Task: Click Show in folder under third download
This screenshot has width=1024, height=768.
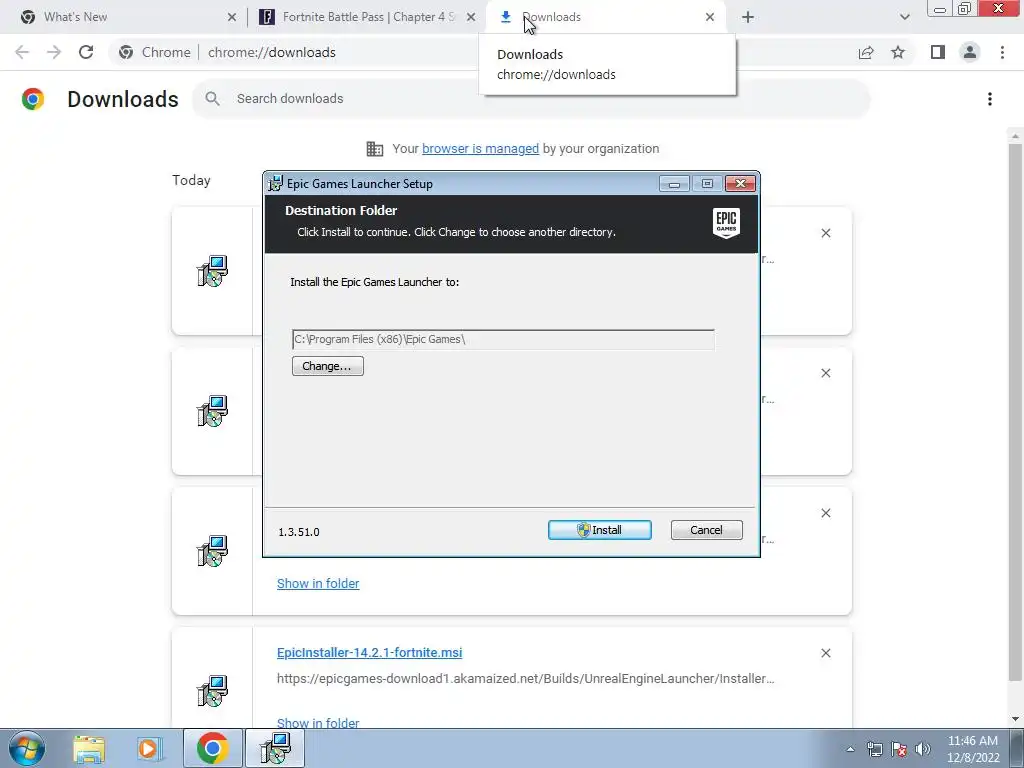Action: tap(318, 583)
